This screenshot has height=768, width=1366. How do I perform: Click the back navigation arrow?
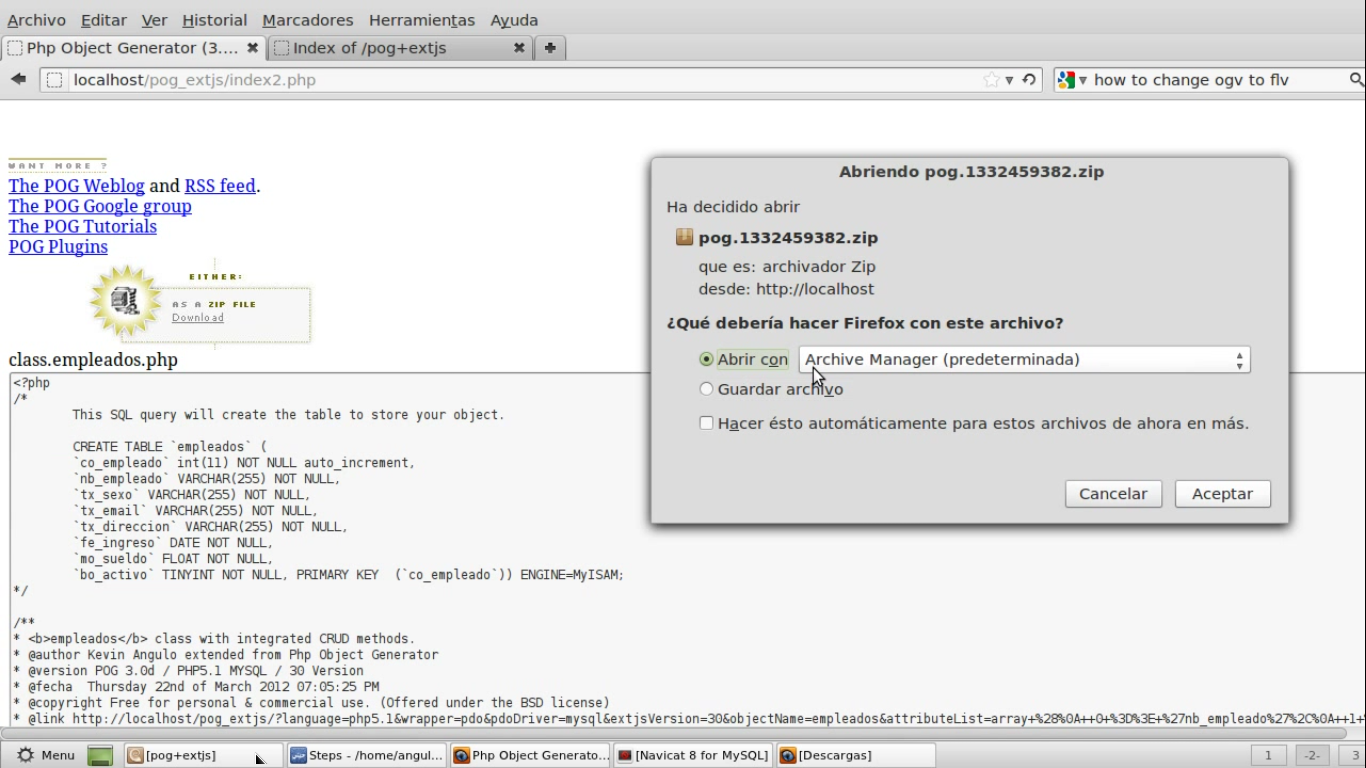(17, 79)
